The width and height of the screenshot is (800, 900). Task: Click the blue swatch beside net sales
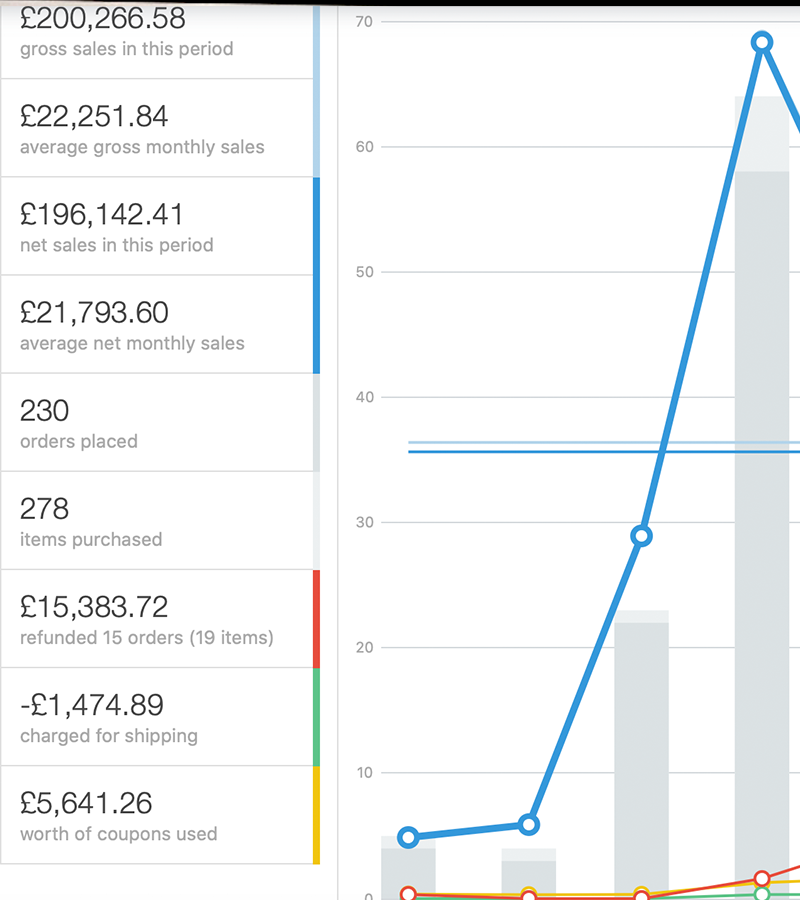pyautogui.click(x=317, y=272)
